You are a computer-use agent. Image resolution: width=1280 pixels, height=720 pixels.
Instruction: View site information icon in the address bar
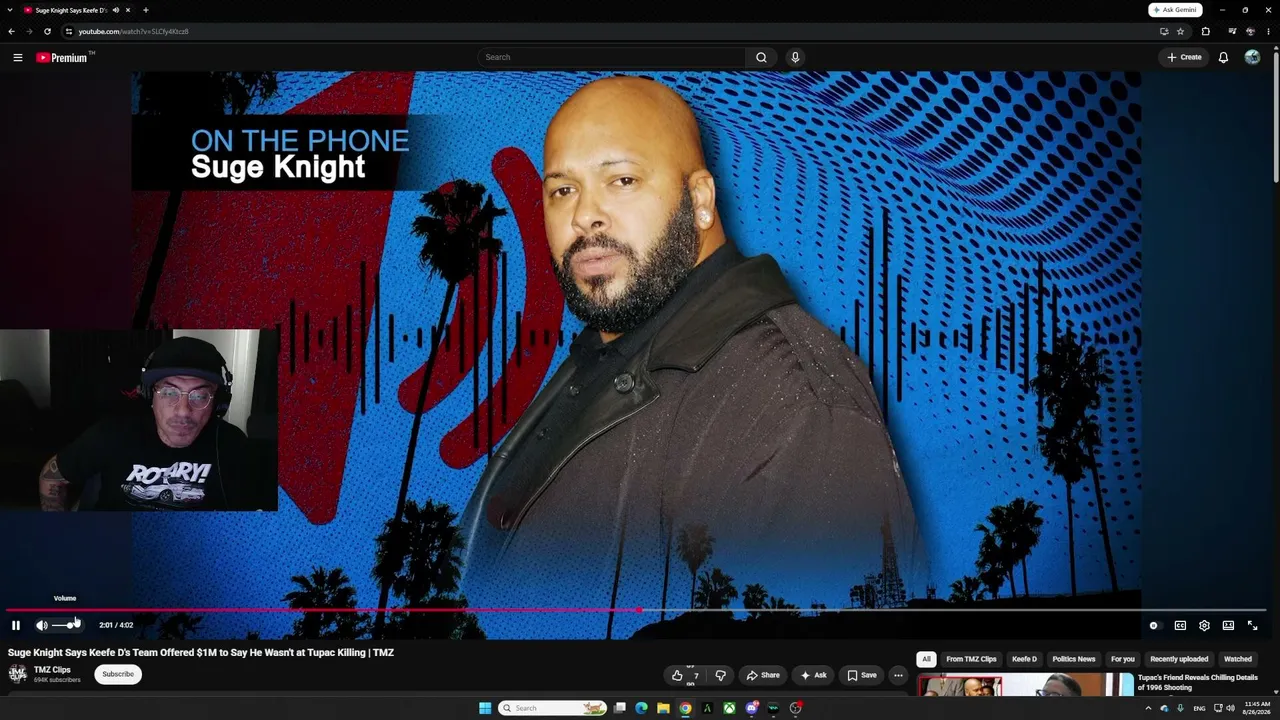pos(68,31)
